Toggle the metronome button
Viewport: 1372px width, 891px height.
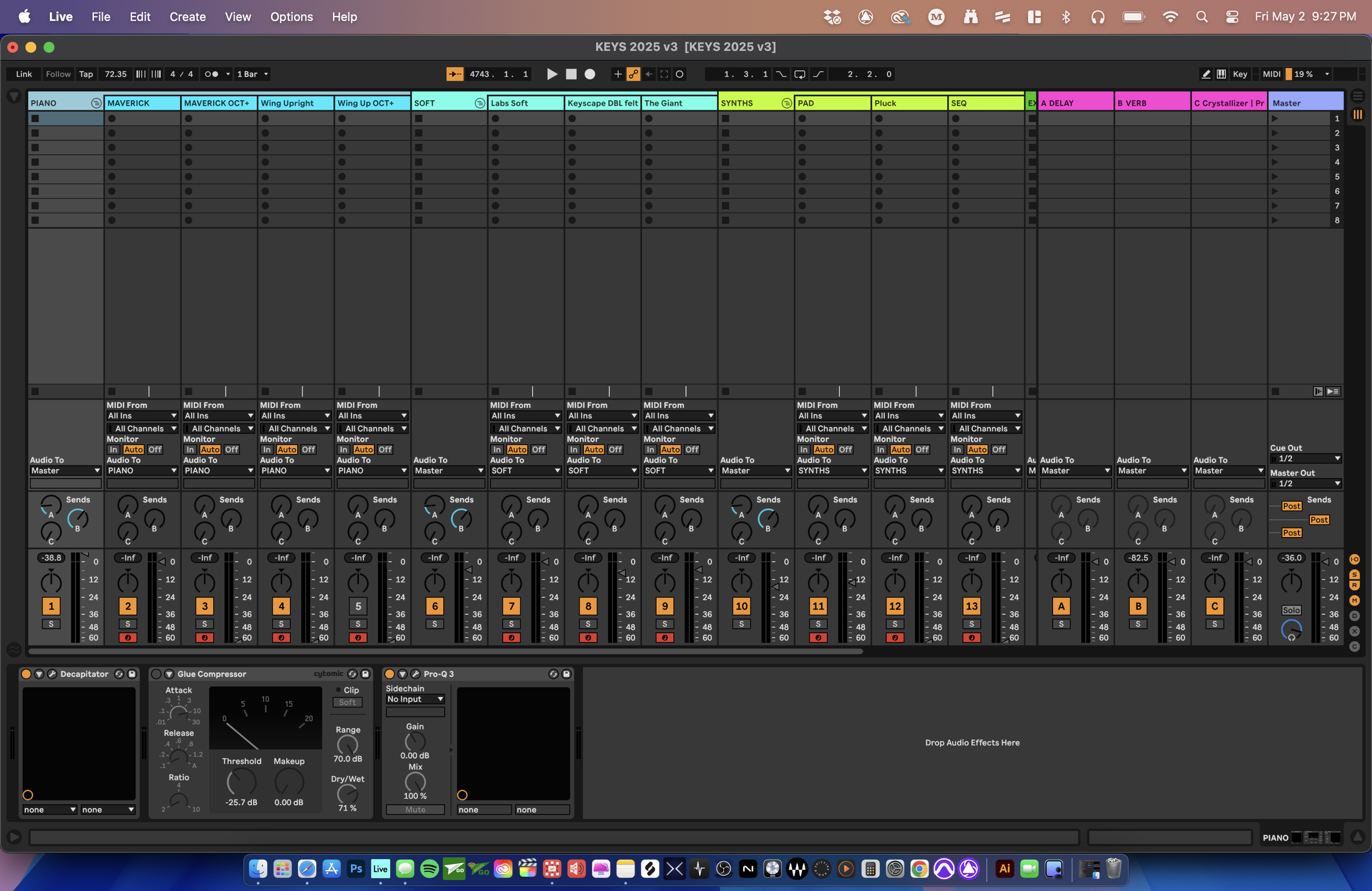click(212, 74)
